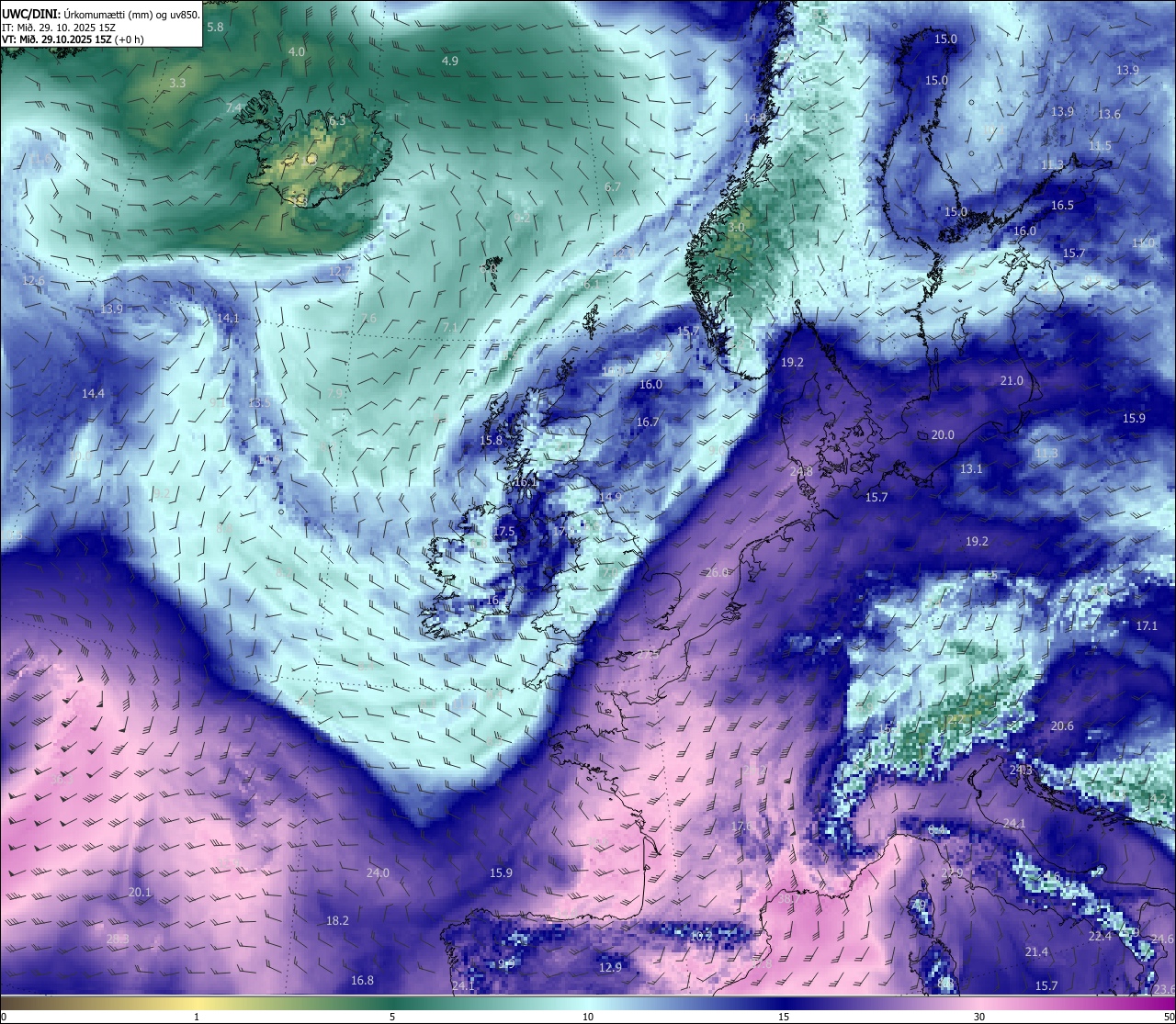Screen dimensions: 1176x1024
Task: Click the 18.2 value label
Action: point(337,921)
